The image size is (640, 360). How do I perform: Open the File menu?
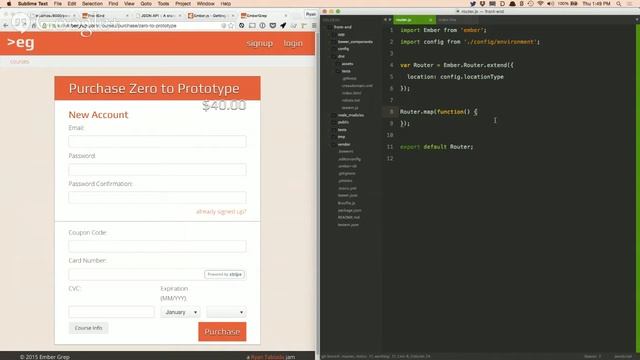pos(58,4)
